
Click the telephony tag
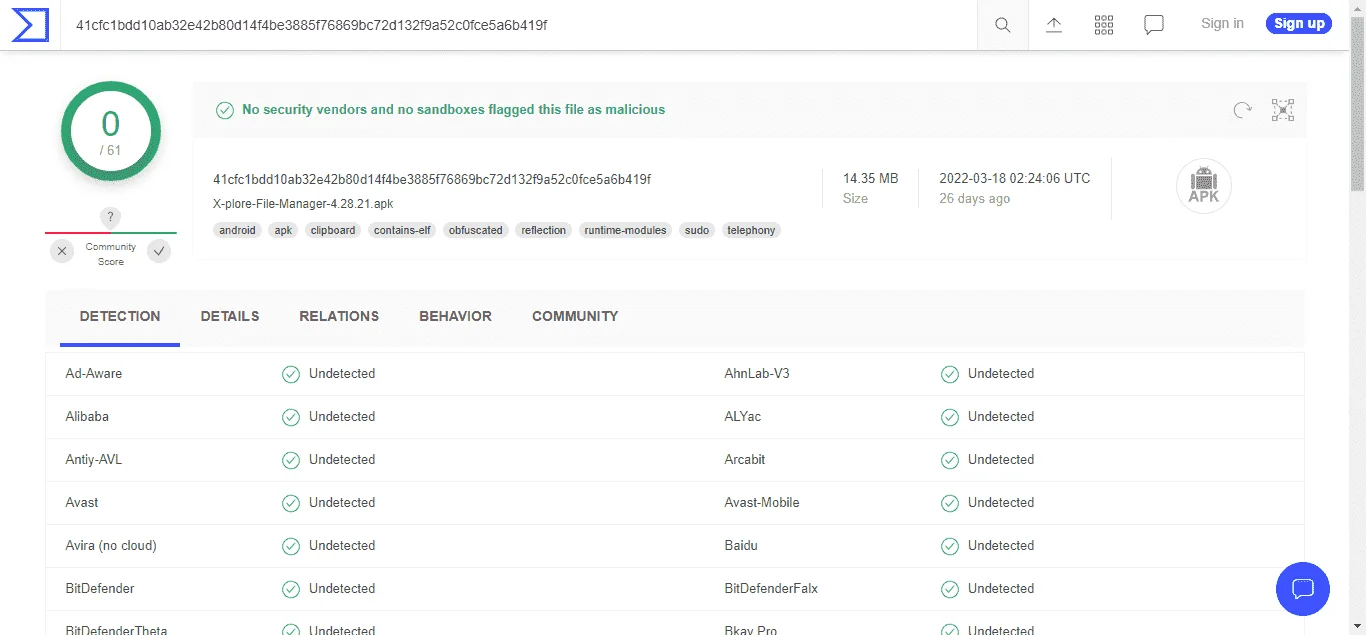tap(751, 230)
